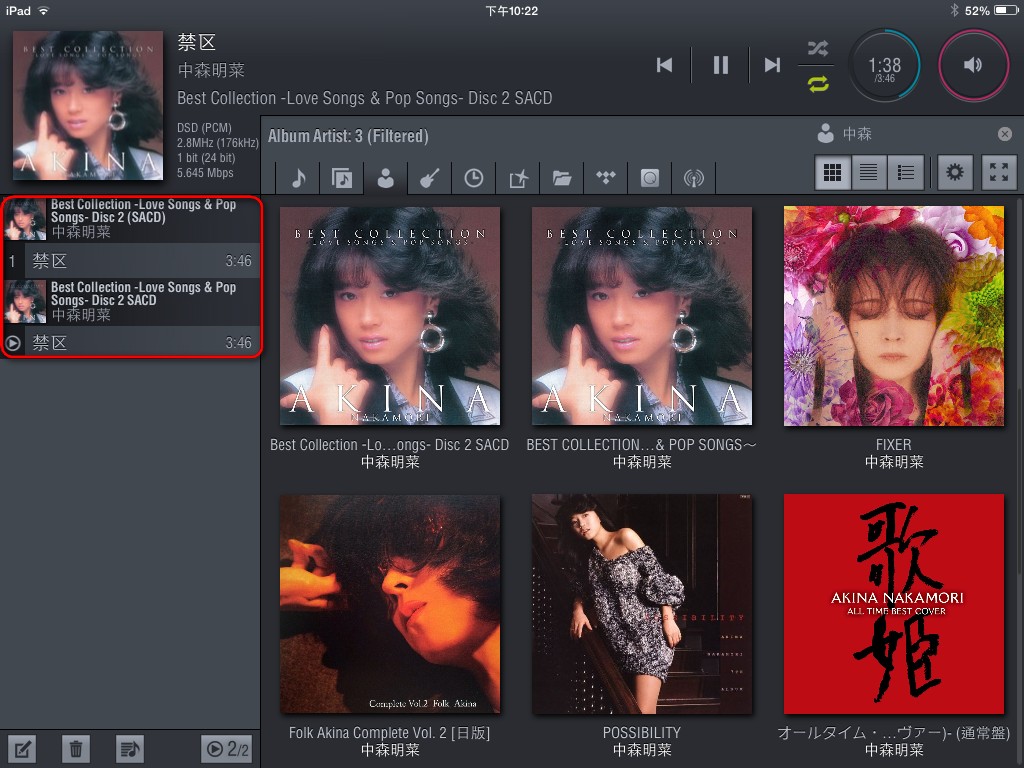This screenshot has width=1024, height=768.
Task: Open the folder browse icon
Action: [562, 178]
